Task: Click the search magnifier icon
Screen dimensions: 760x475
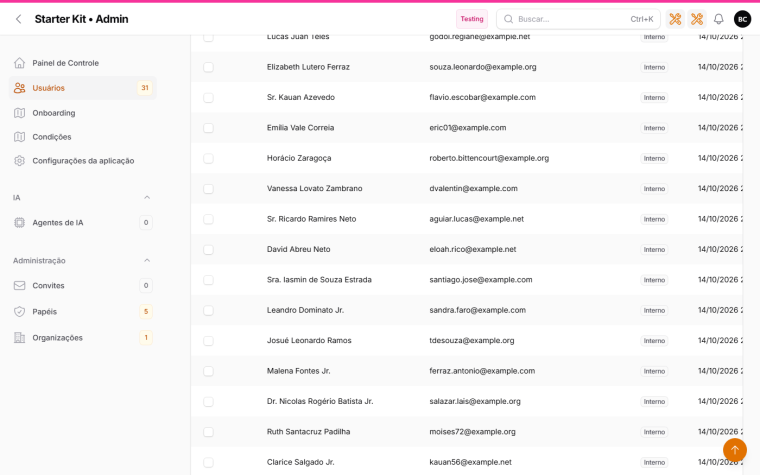Action: (508, 19)
